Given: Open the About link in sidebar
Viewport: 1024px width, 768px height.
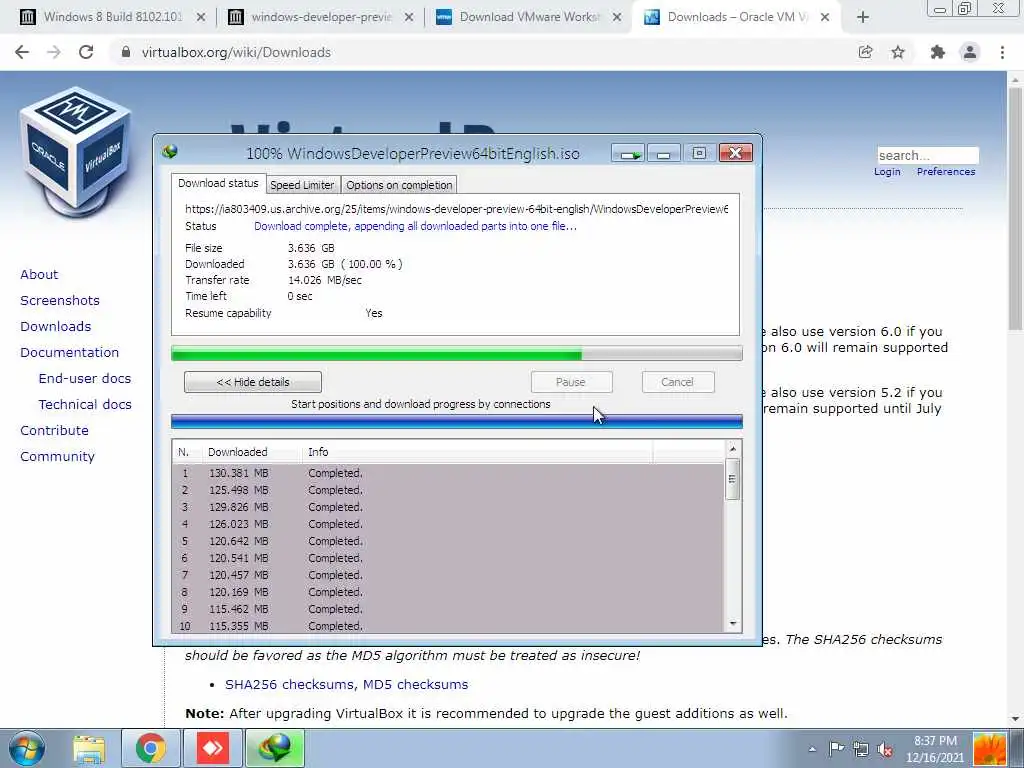Looking at the screenshot, I should click(39, 274).
